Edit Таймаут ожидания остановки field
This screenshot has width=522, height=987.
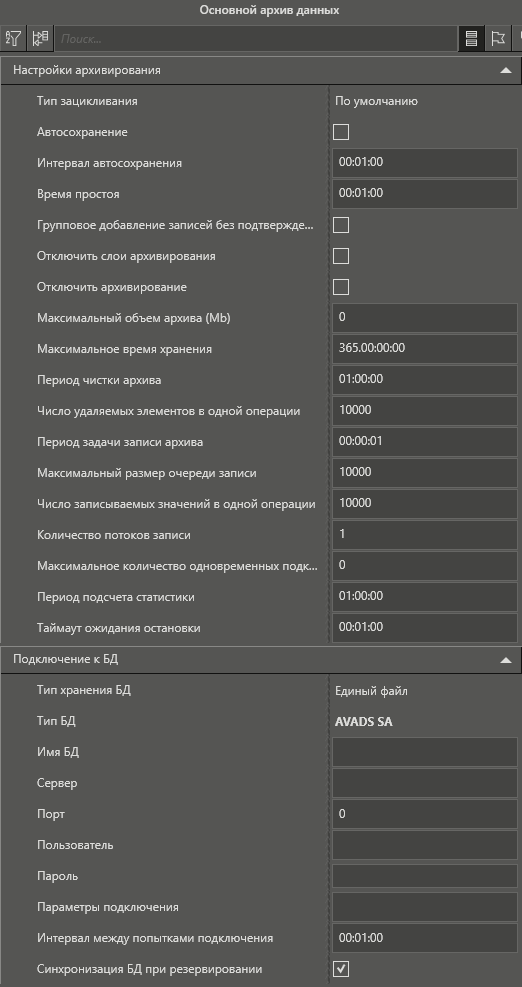(x=425, y=628)
